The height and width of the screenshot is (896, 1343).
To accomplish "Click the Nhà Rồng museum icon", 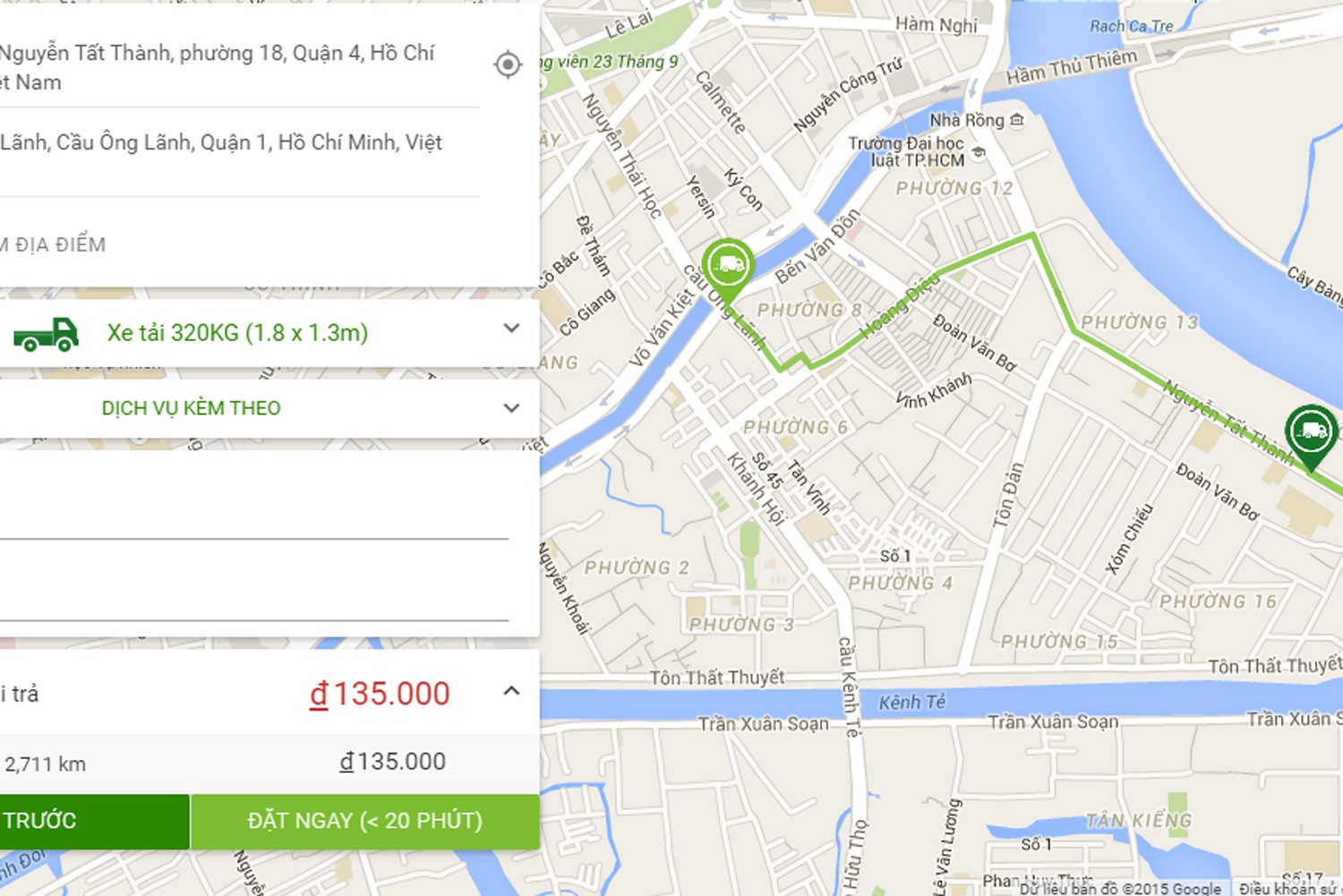I will (1017, 119).
